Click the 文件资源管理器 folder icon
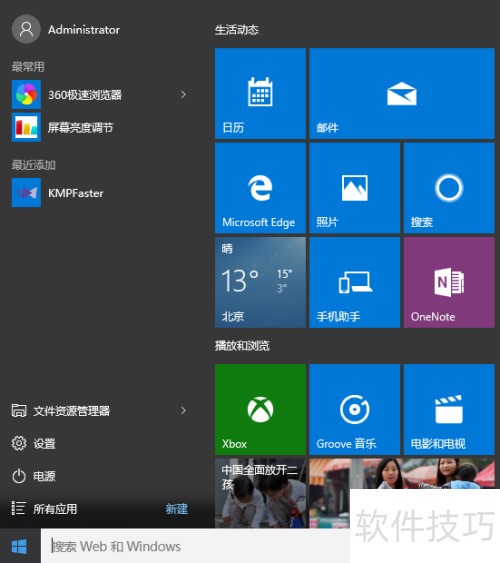 click(19, 410)
